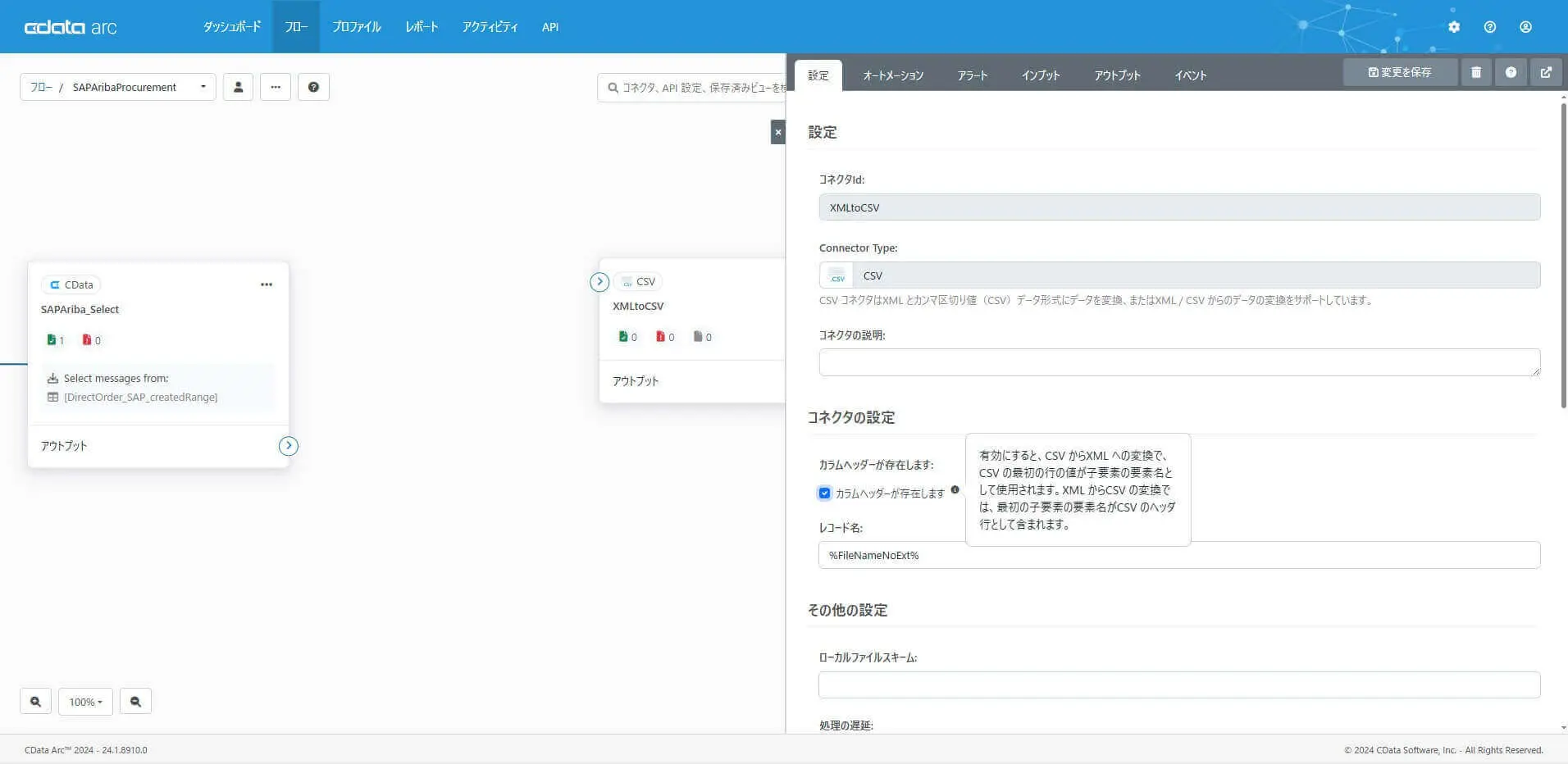Close the connector settings panel
This screenshot has width=1568, height=764.
tap(778, 132)
